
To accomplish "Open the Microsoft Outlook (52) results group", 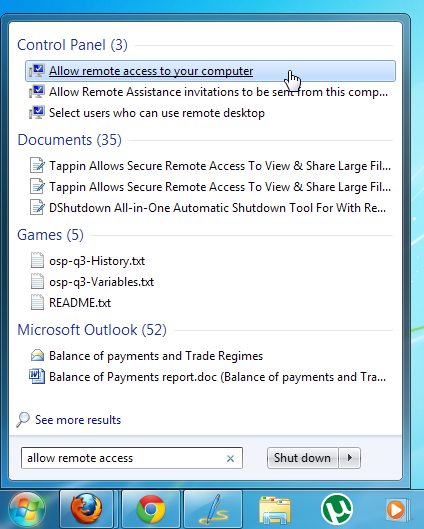I will click(x=92, y=330).
